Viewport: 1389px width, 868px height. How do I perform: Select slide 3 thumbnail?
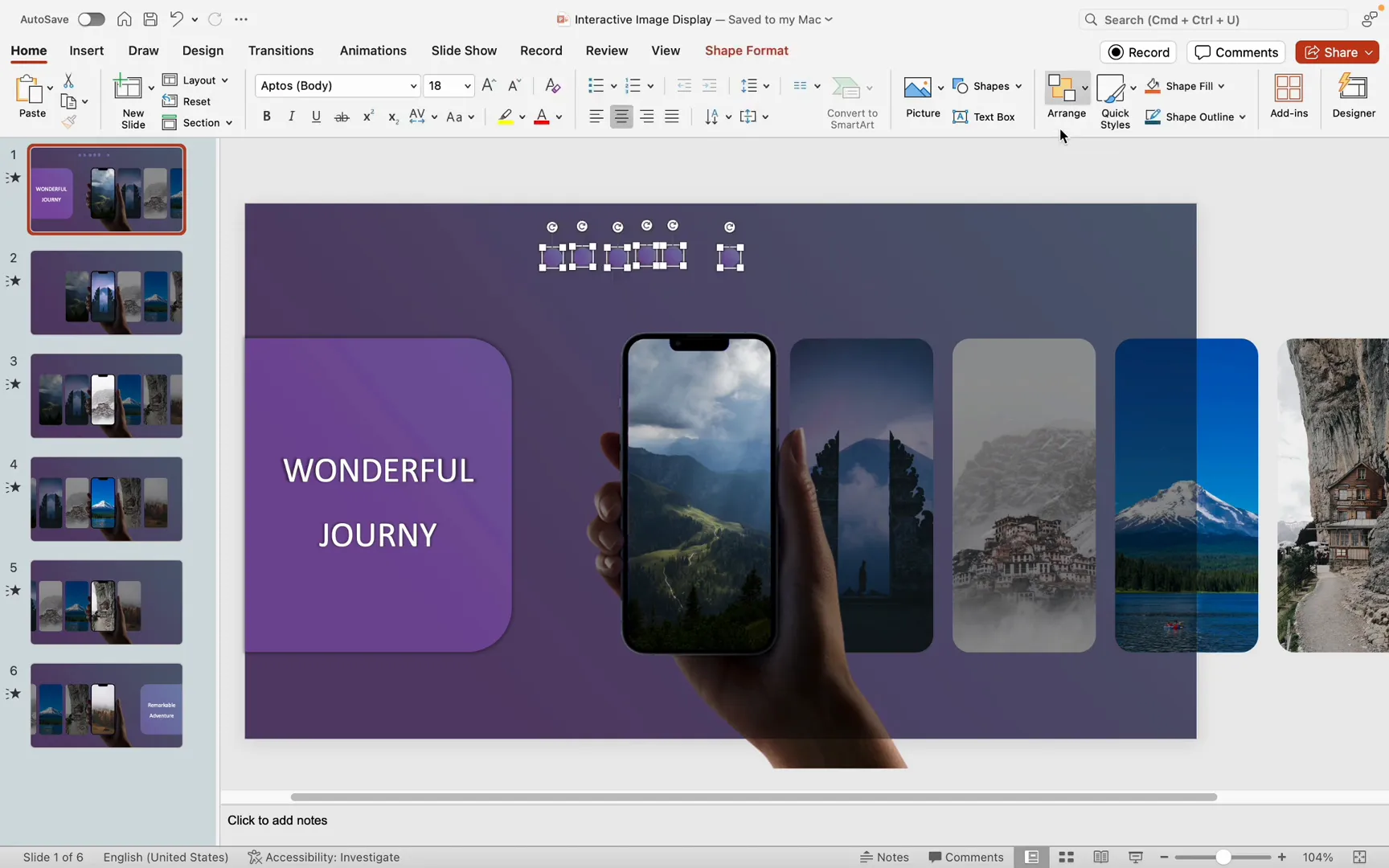click(x=106, y=396)
